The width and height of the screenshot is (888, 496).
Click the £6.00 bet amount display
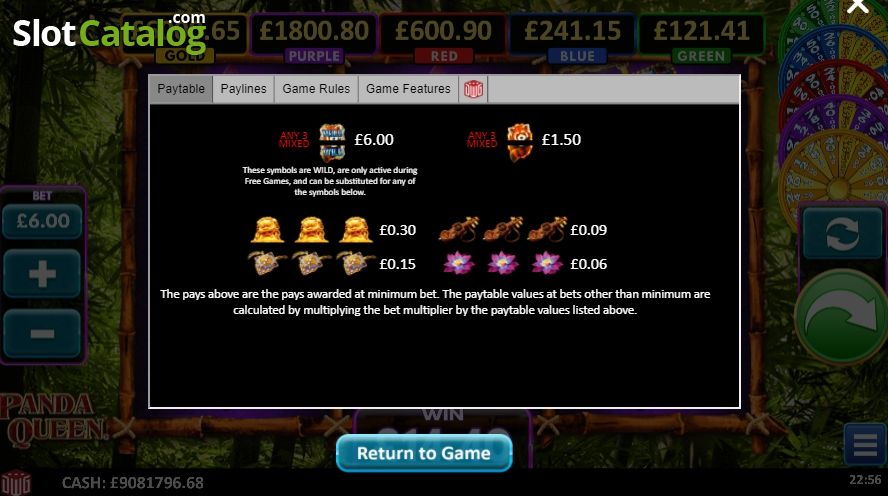(42, 221)
